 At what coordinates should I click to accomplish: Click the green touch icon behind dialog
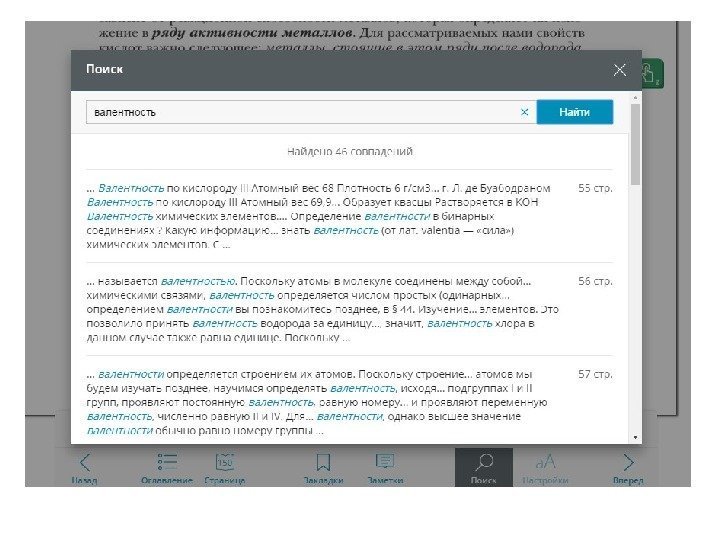653,73
